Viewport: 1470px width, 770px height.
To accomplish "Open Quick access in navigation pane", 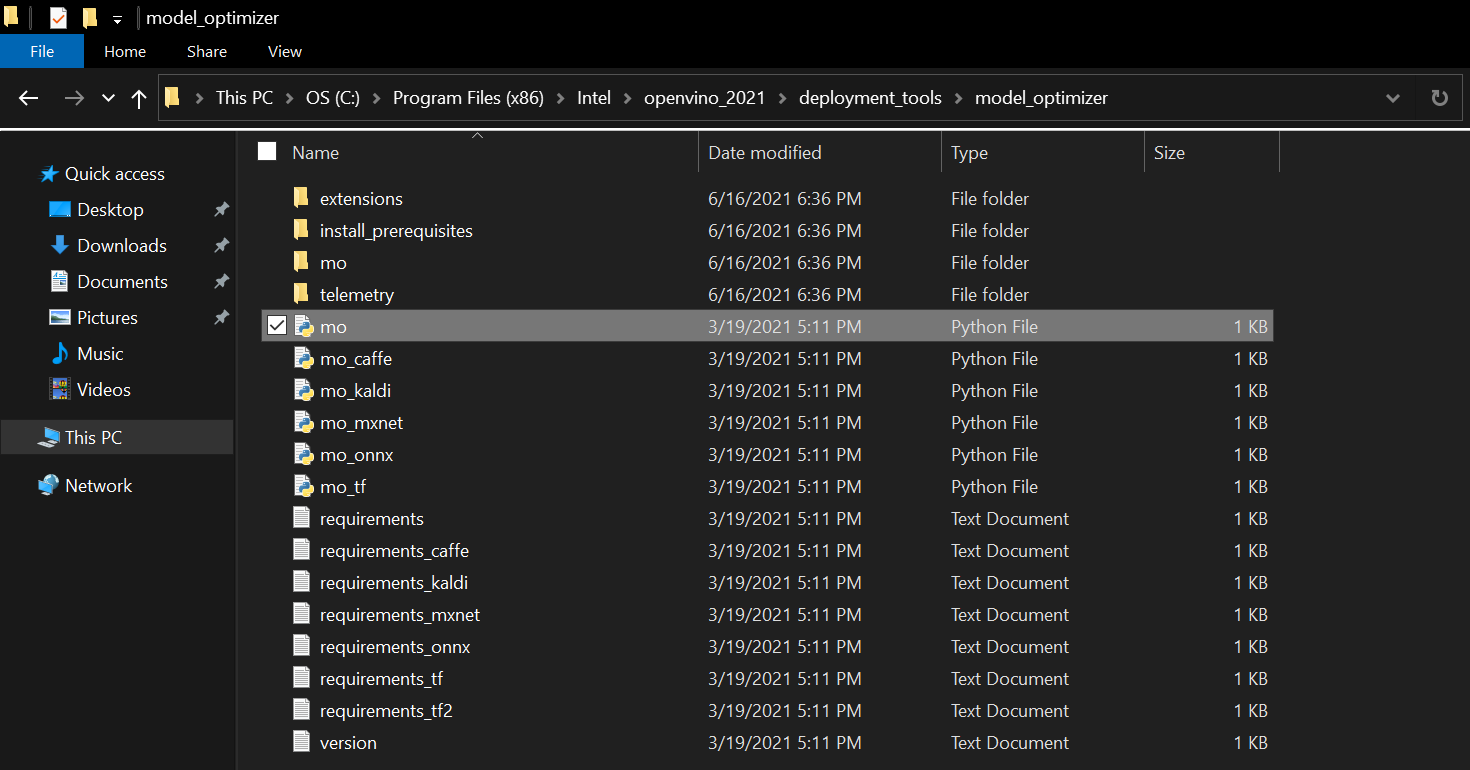I will click(x=114, y=174).
